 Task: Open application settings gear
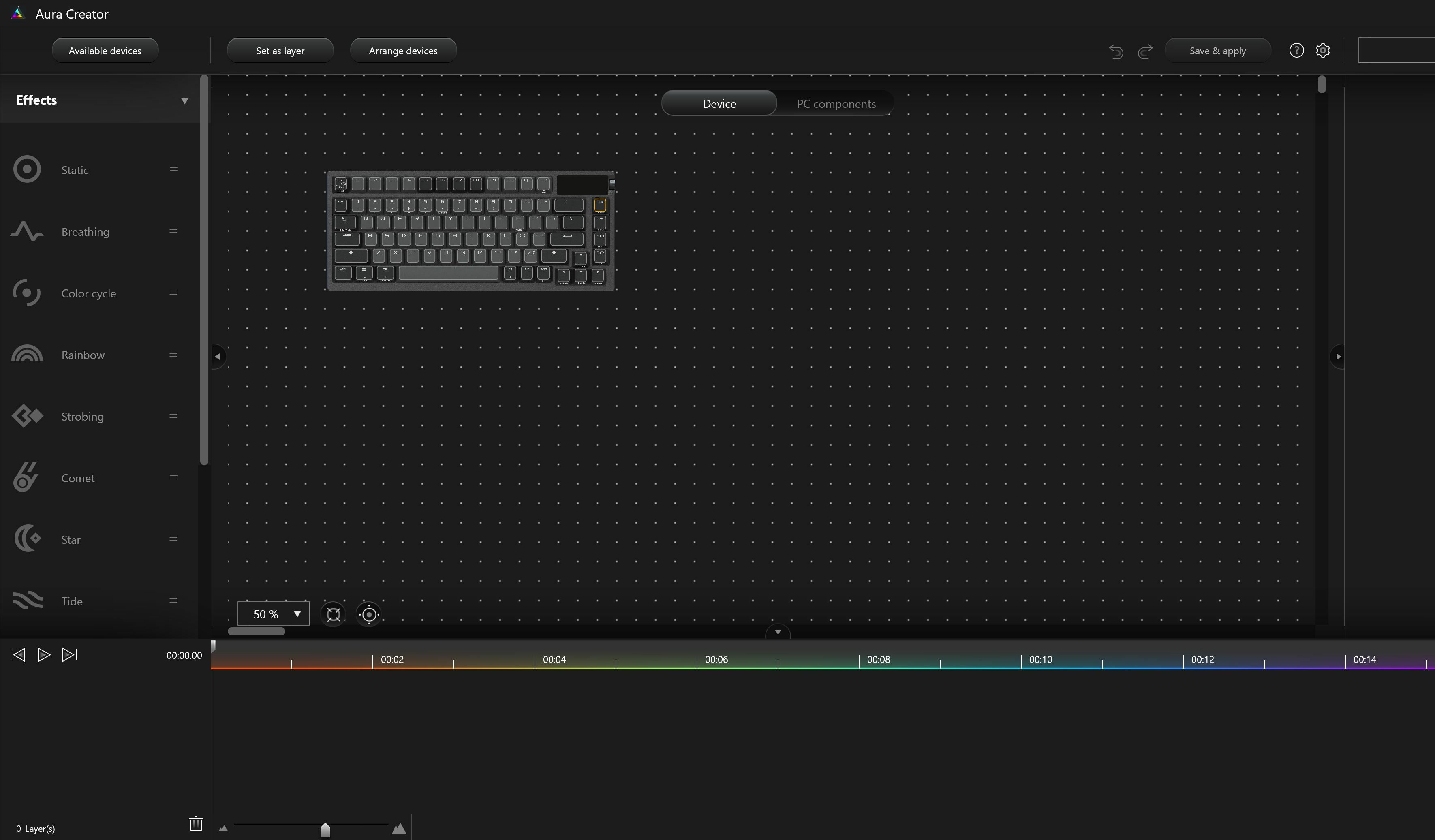[1323, 50]
